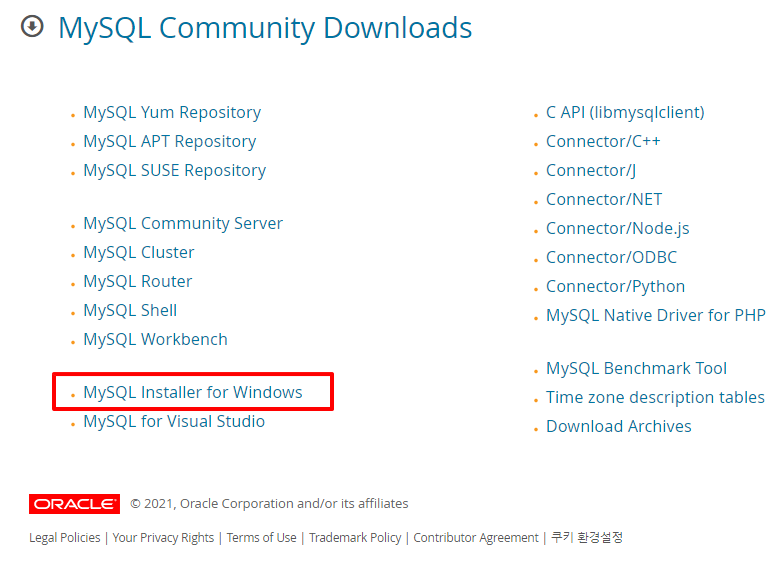Click the download circle icon beside the title

[x=32, y=26]
